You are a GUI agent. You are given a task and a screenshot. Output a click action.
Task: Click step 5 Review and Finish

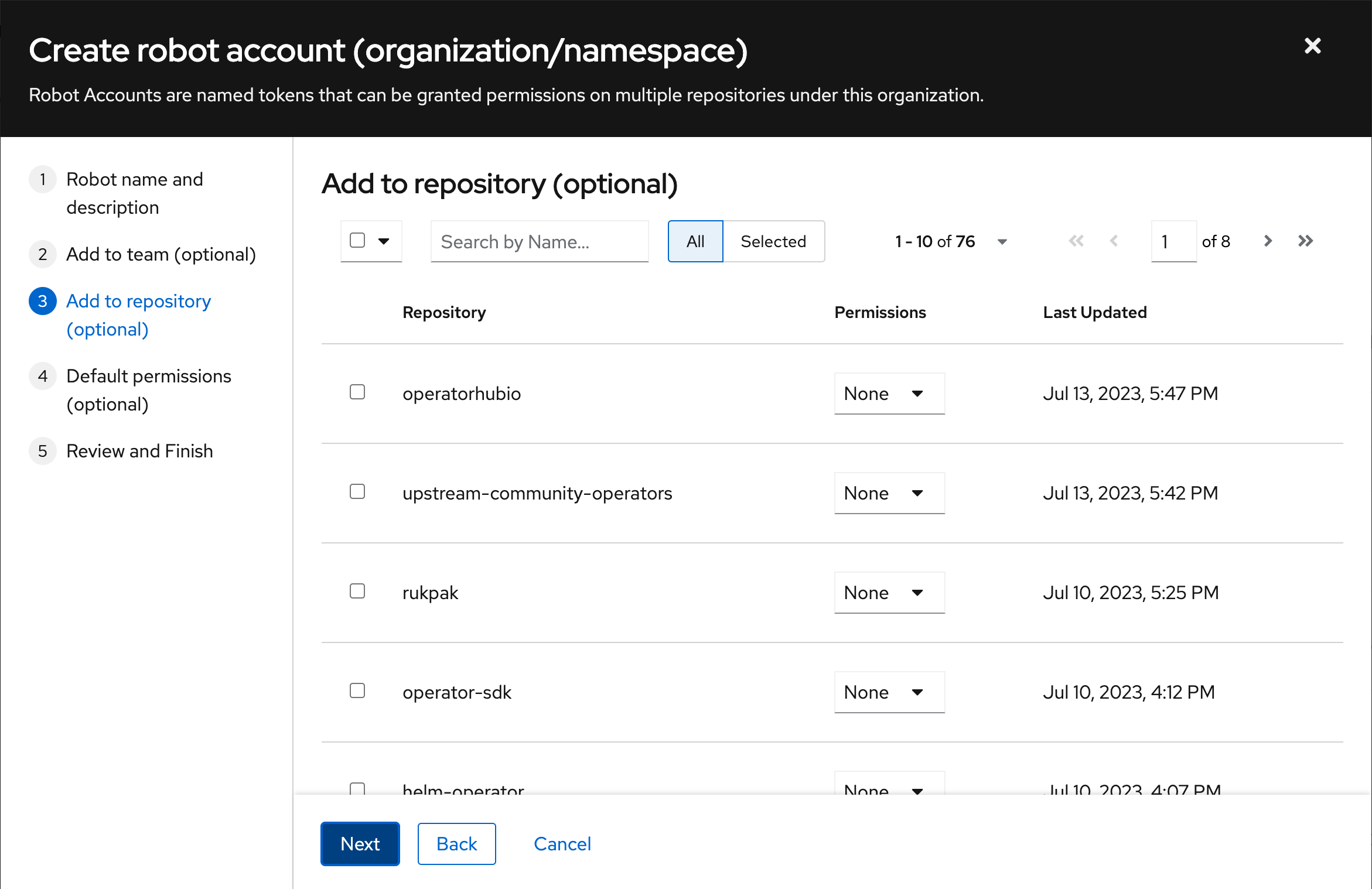[139, 451]
